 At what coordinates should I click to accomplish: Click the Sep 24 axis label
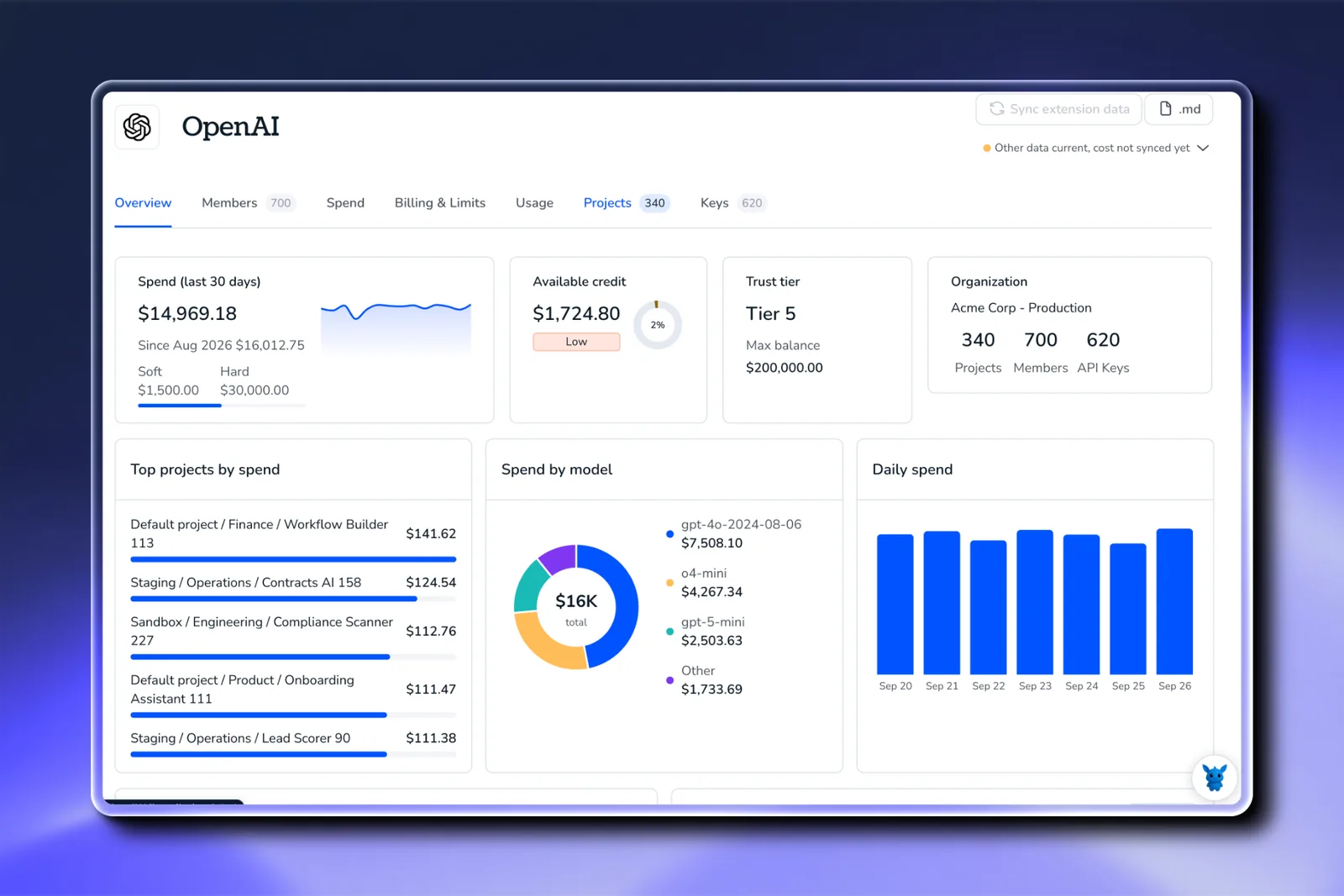(1081, 686)
